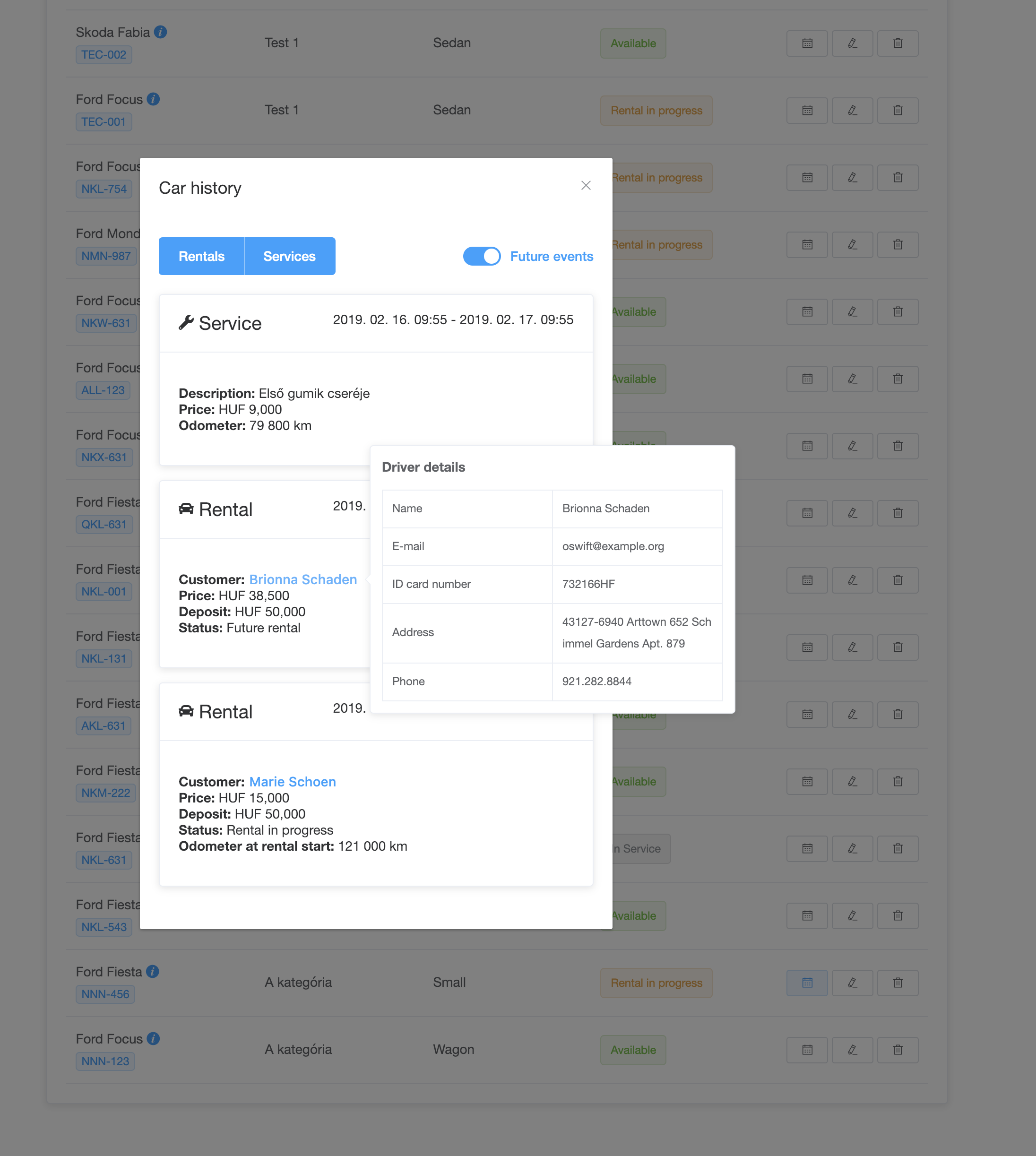Edit the TEC-001 Ford Focus entry
The width and height of the screenshot is (1036, 1156).
click(852, 111)
